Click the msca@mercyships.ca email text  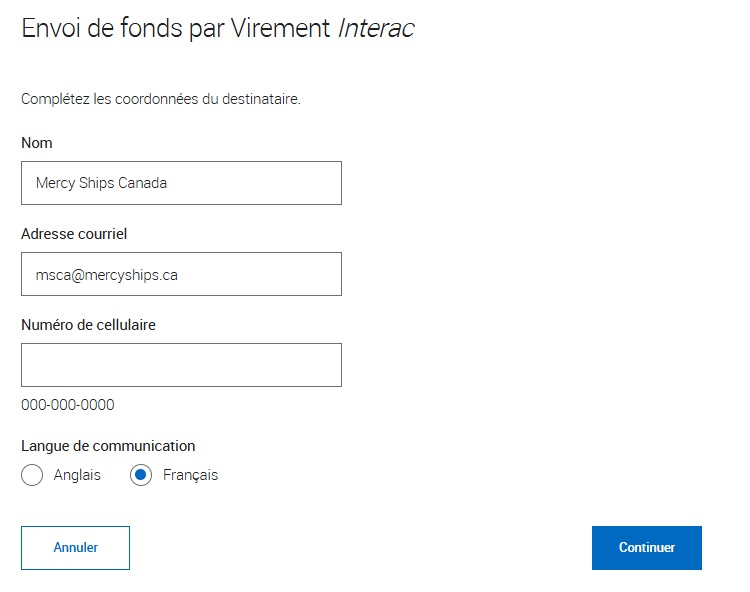click(x=107, y=275)
